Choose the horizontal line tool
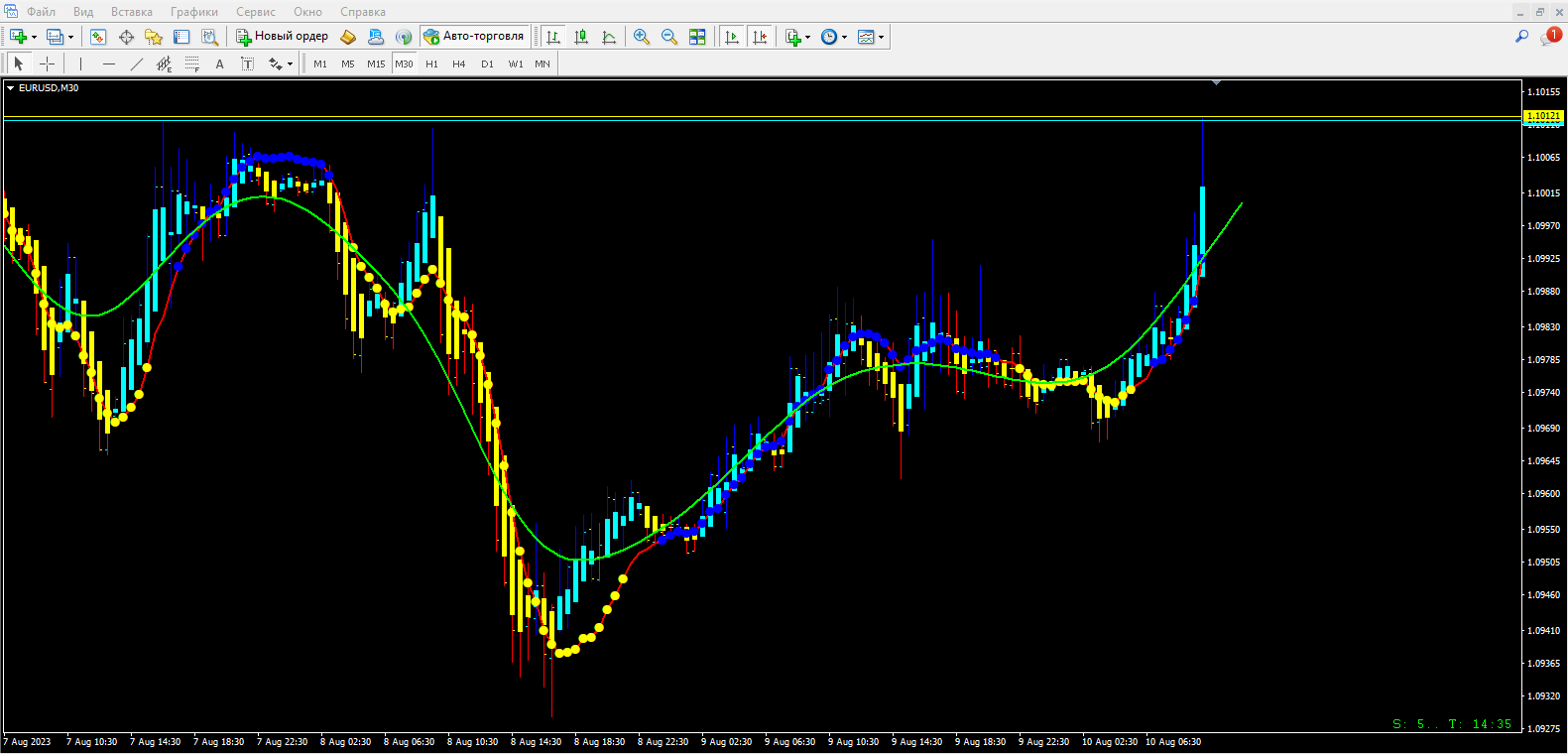The width and height of the screenshot is (1568, 755). coord(109,63)
